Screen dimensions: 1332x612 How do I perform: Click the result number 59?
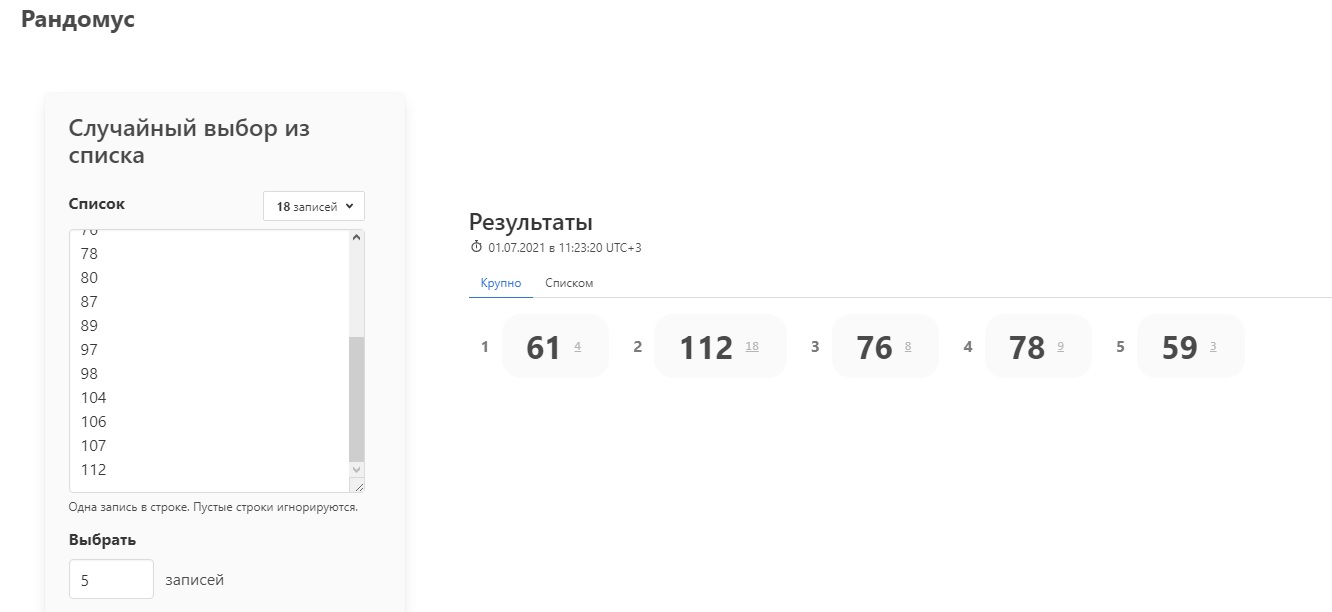pyautogui.click(x=1180, y=347)
